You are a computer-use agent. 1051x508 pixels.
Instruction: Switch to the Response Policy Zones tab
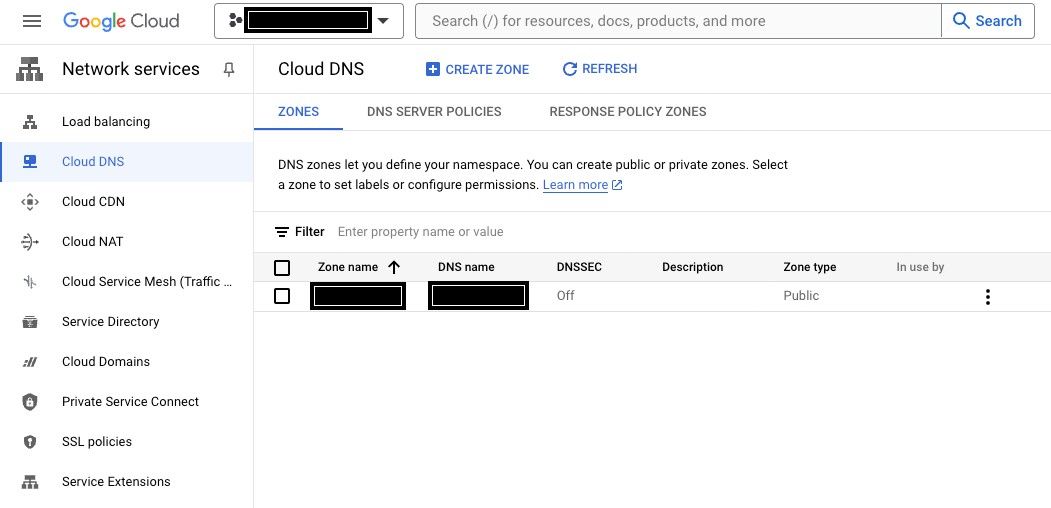tap(627, 112)
